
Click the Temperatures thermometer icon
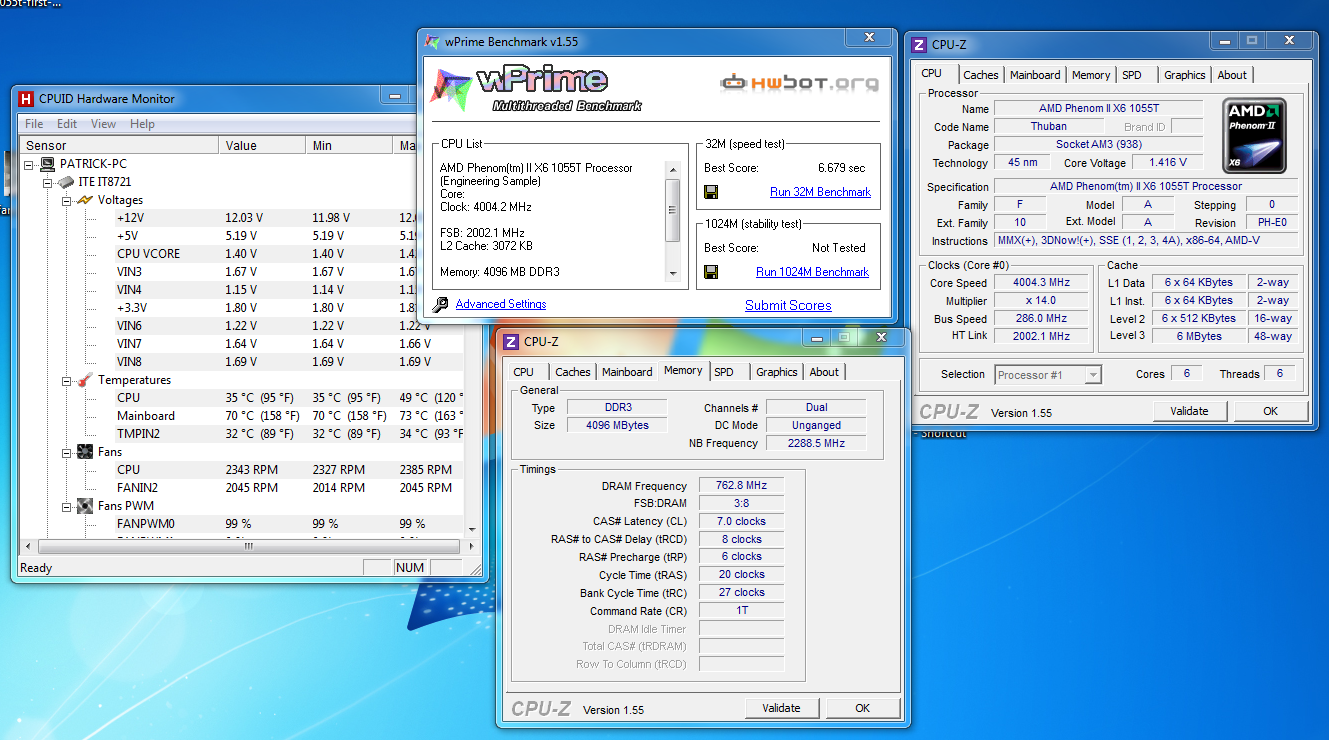tap(85, 380)
